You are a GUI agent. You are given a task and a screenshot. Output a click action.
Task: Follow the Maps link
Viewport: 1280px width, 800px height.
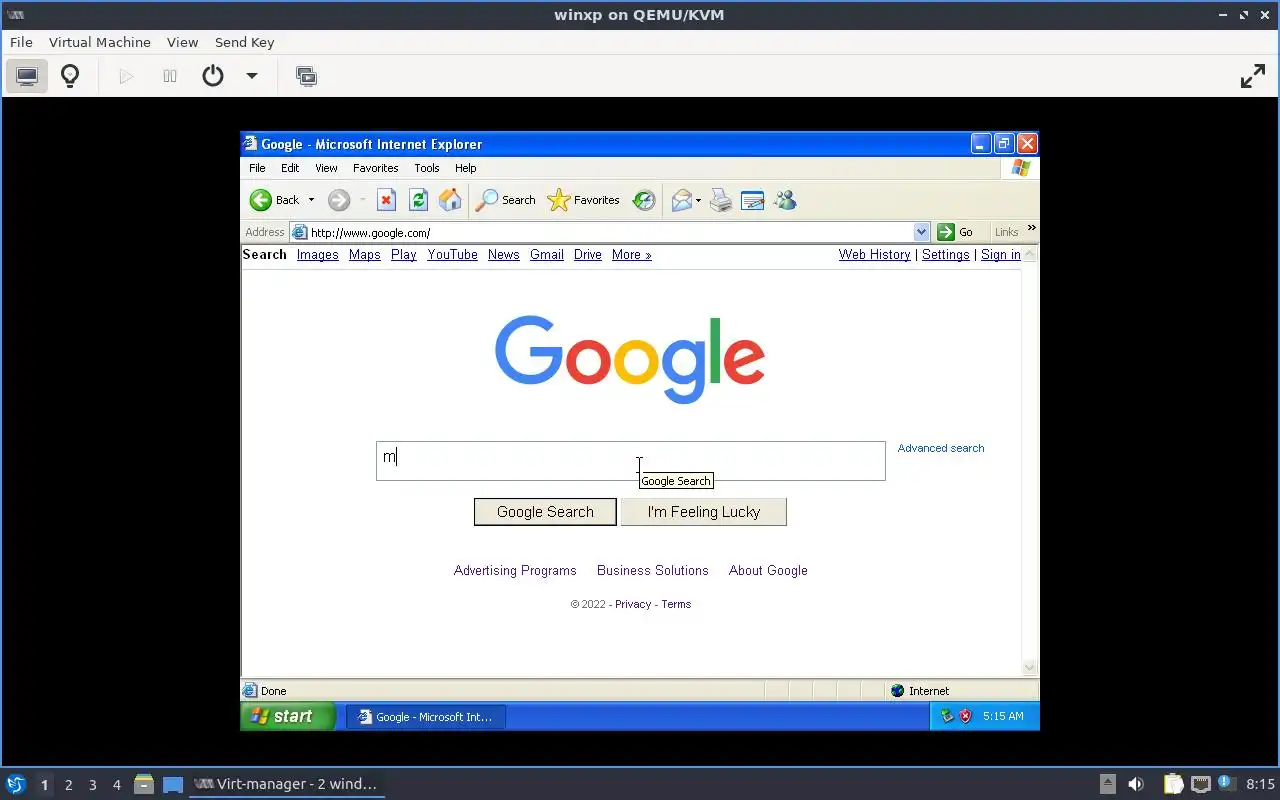pyautogui.click(x=365, y=255)
